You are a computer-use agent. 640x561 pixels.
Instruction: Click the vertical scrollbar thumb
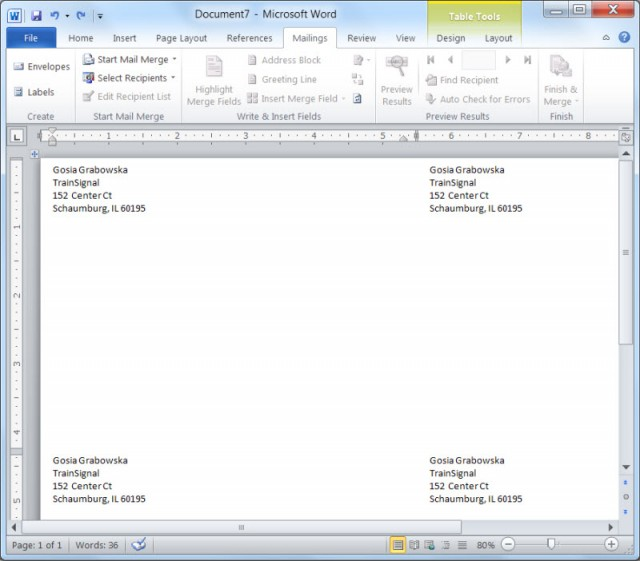(625, 252)
